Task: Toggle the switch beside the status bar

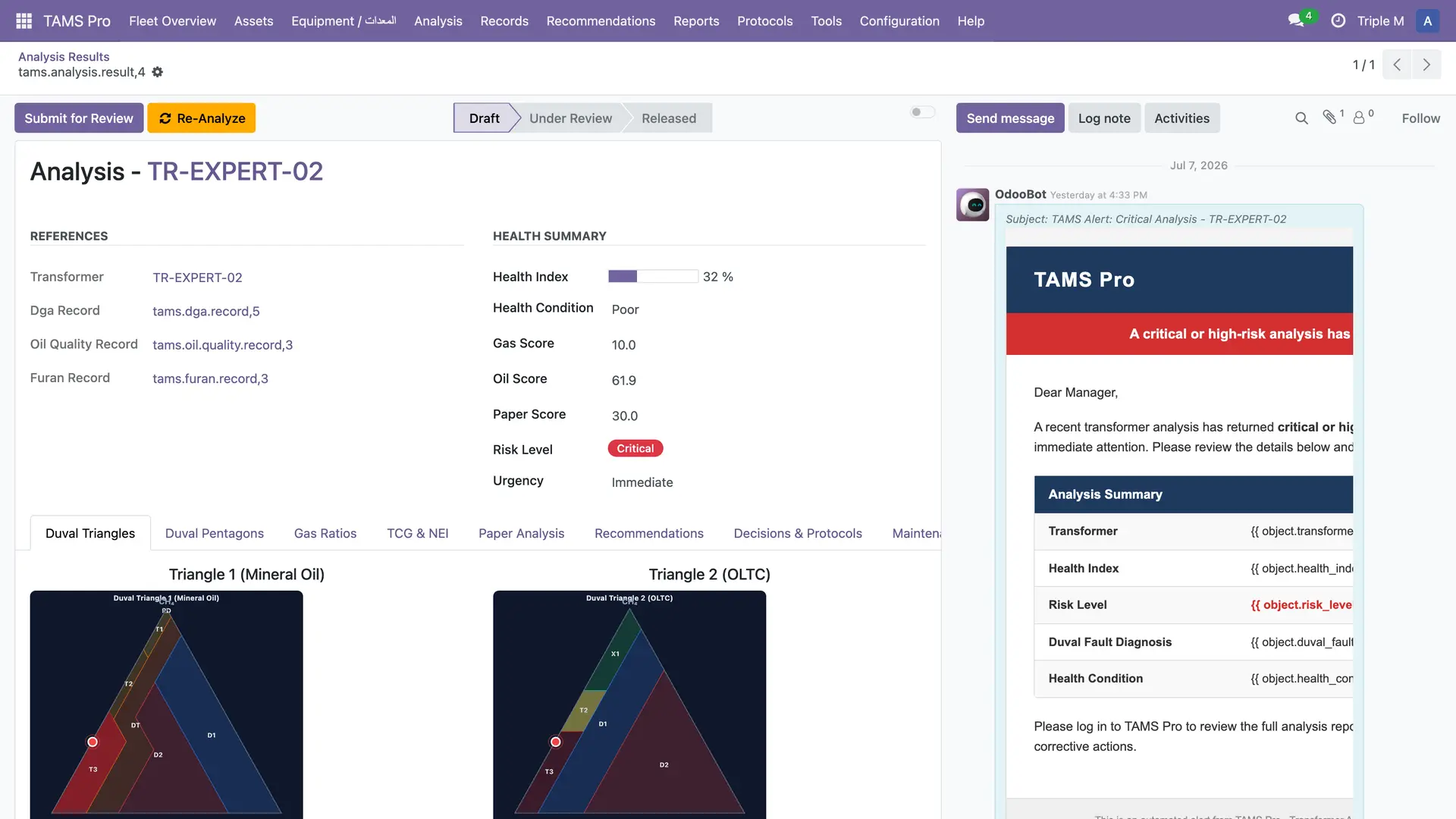Action: click(922, 112)
